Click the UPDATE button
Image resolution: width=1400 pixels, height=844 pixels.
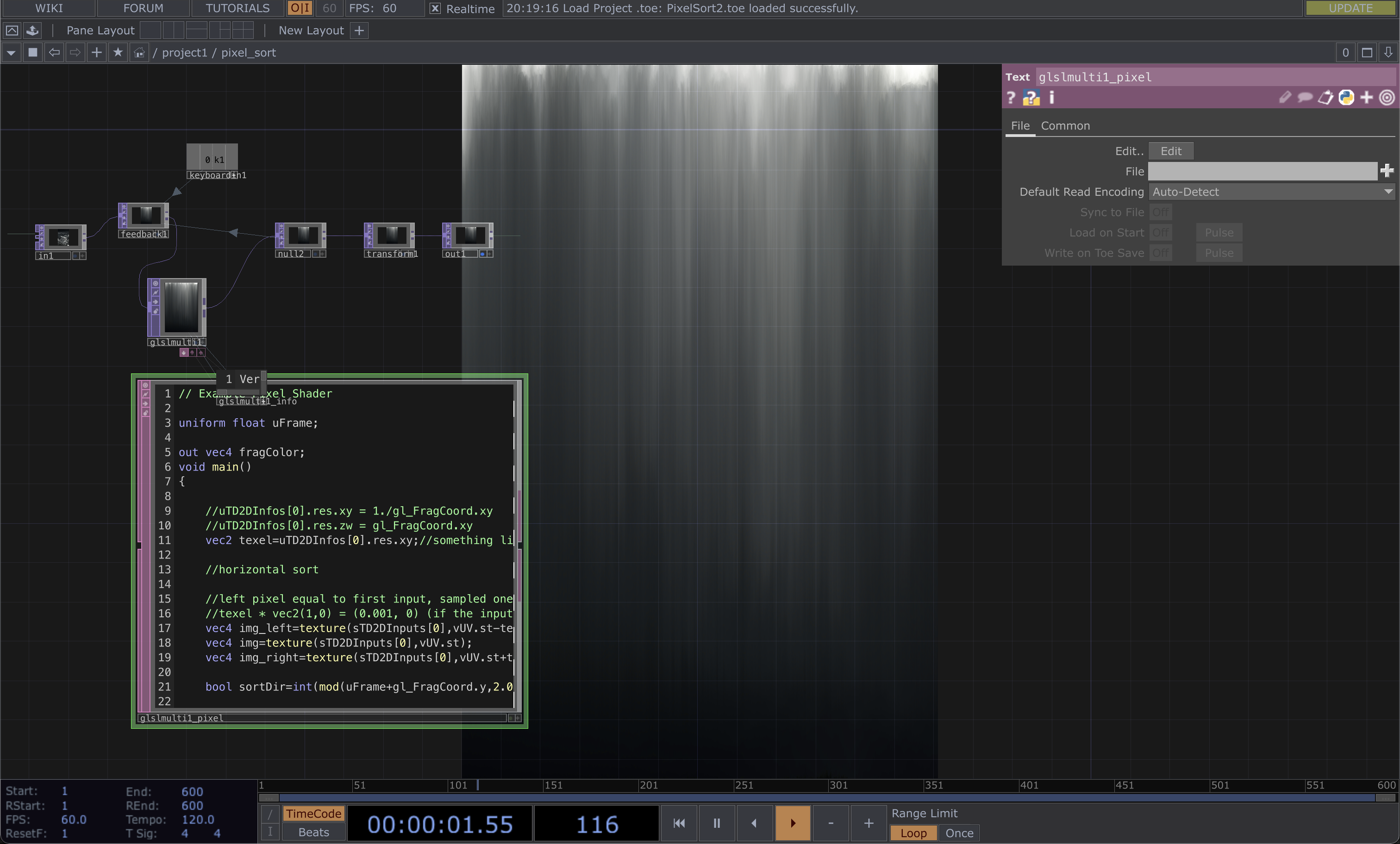tap(1350, 8)
